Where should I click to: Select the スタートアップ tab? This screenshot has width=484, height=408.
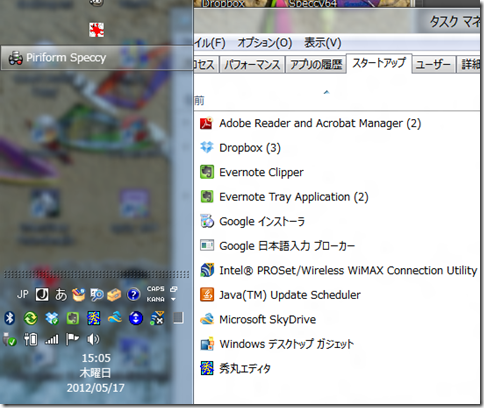tap(379, 63)
